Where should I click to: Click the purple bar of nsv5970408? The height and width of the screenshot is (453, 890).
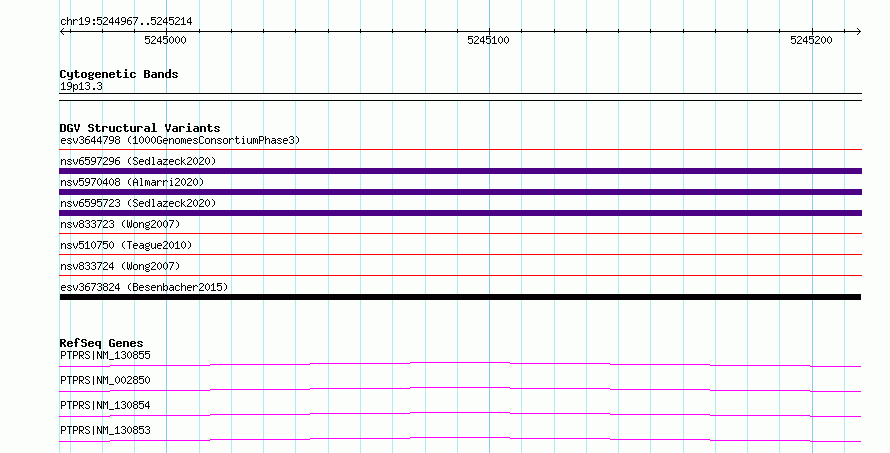point(460,192)
